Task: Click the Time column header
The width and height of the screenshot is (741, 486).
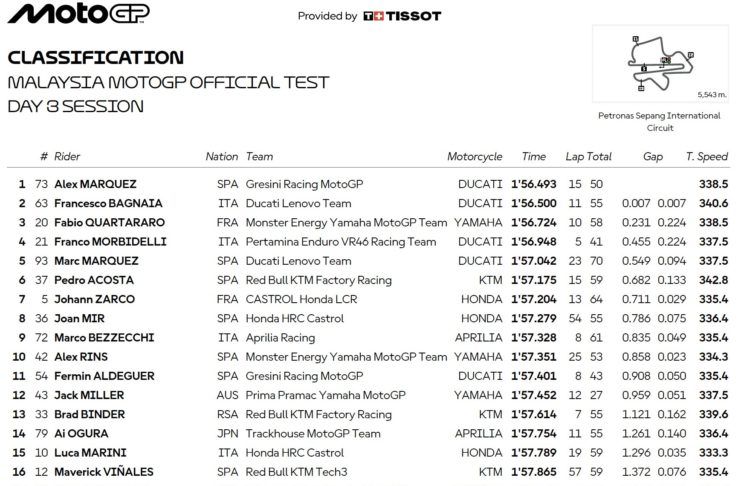Action: coord(534,157)
